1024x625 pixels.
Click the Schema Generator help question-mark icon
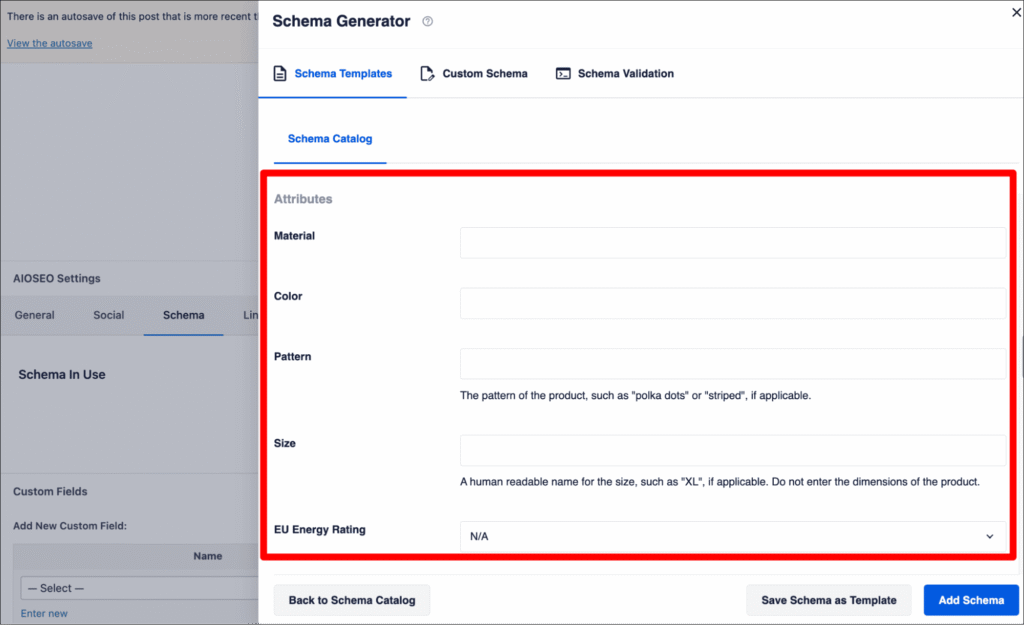pos(428,22)
